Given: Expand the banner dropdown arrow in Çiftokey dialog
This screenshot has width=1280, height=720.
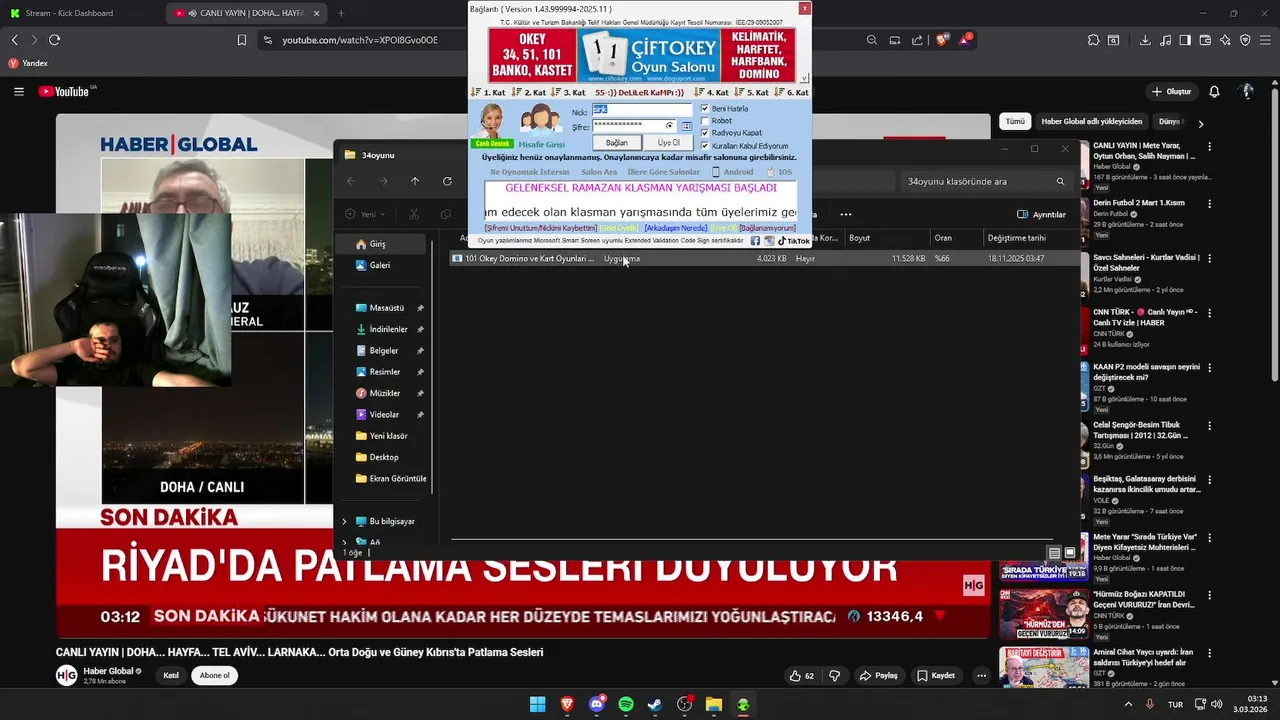Looking at the screenshot, I should coord(805,78).
